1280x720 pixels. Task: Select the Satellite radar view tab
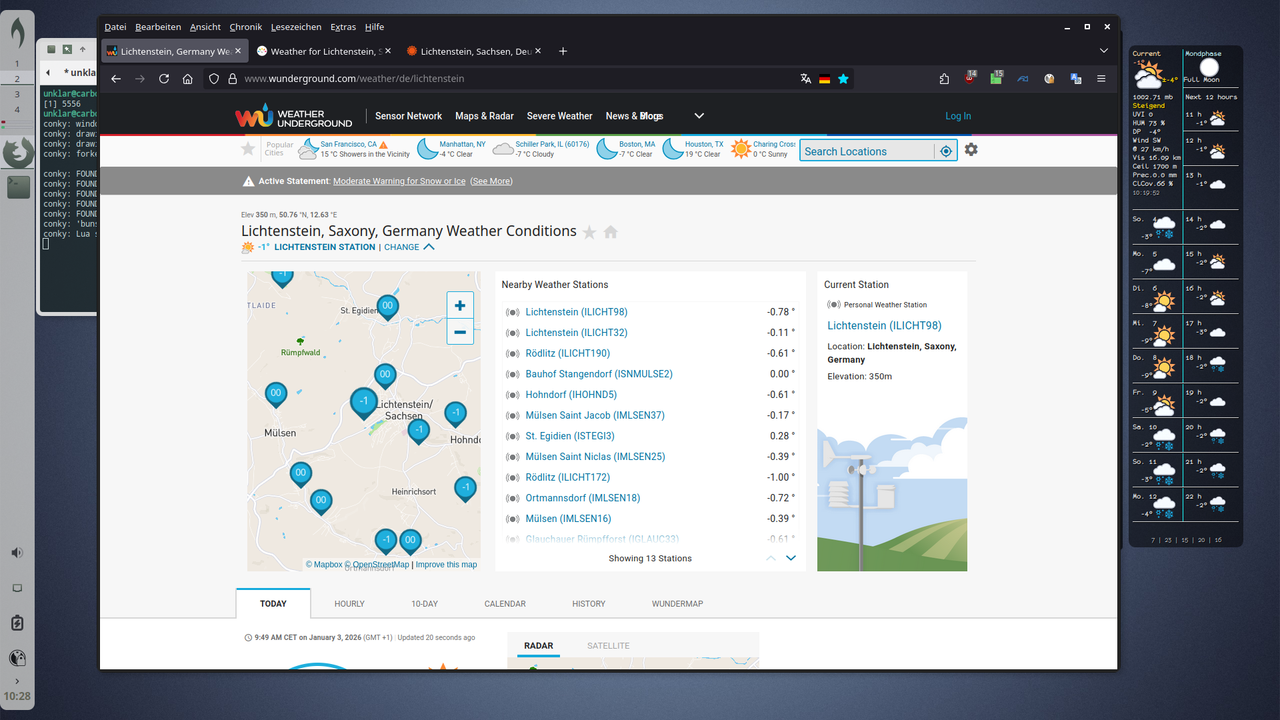coord(608,646)
